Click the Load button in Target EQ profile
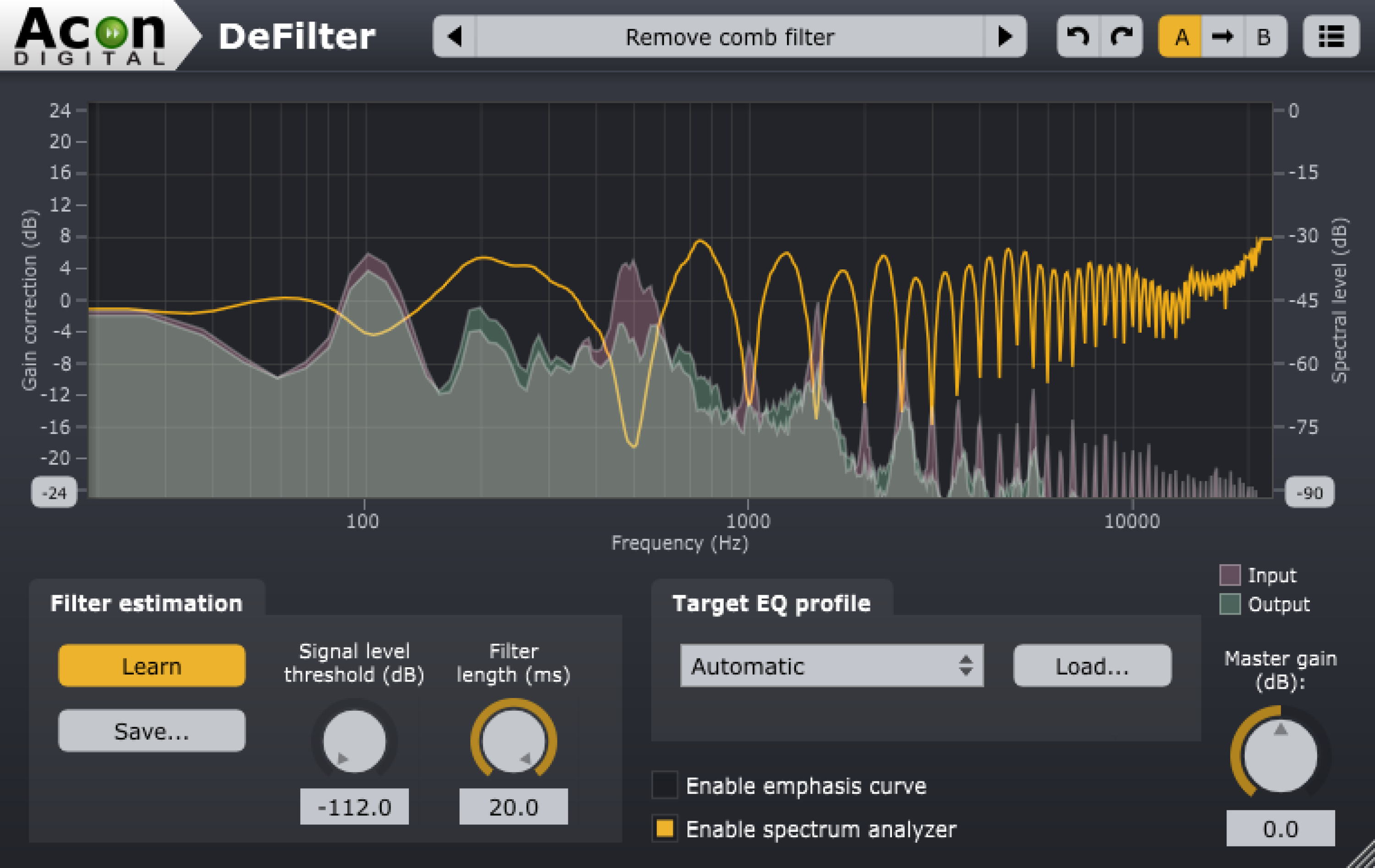Image resolution: width=1375 pixels, height=868 pixels. [1091, 665]
